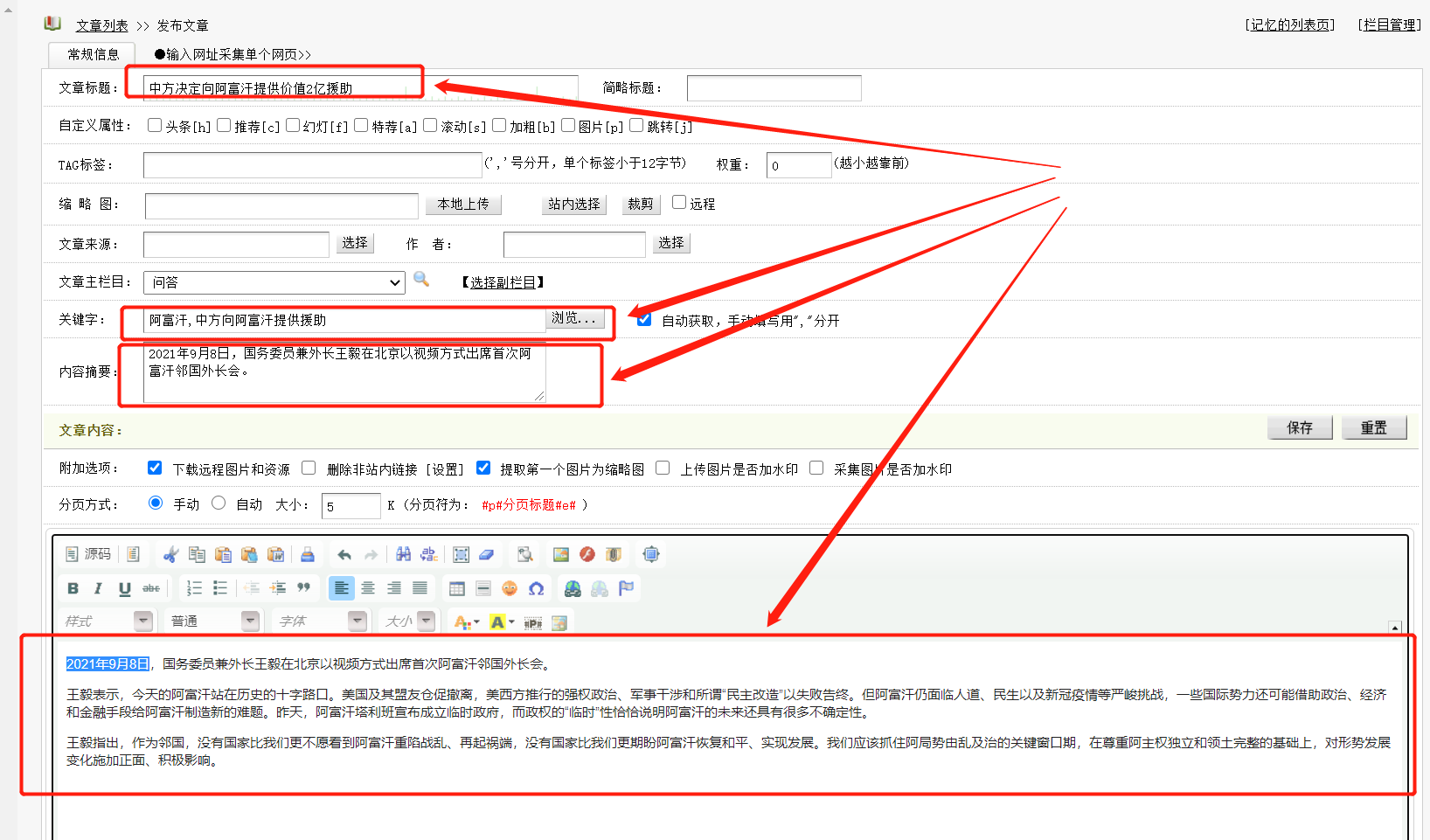Open 栏目管理 link
This screenshot has height=840, width=1430.
click(x=1390, y=25)
